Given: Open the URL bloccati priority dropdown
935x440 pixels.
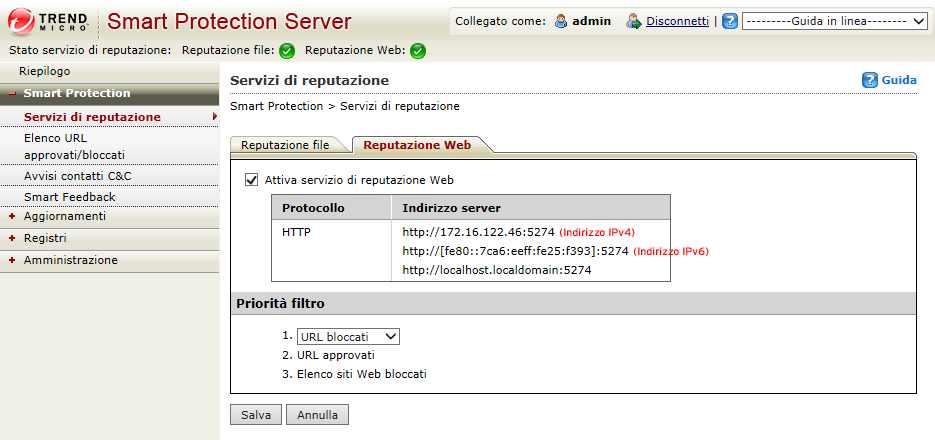Looking at the screenshot, I should coord(348,337).
